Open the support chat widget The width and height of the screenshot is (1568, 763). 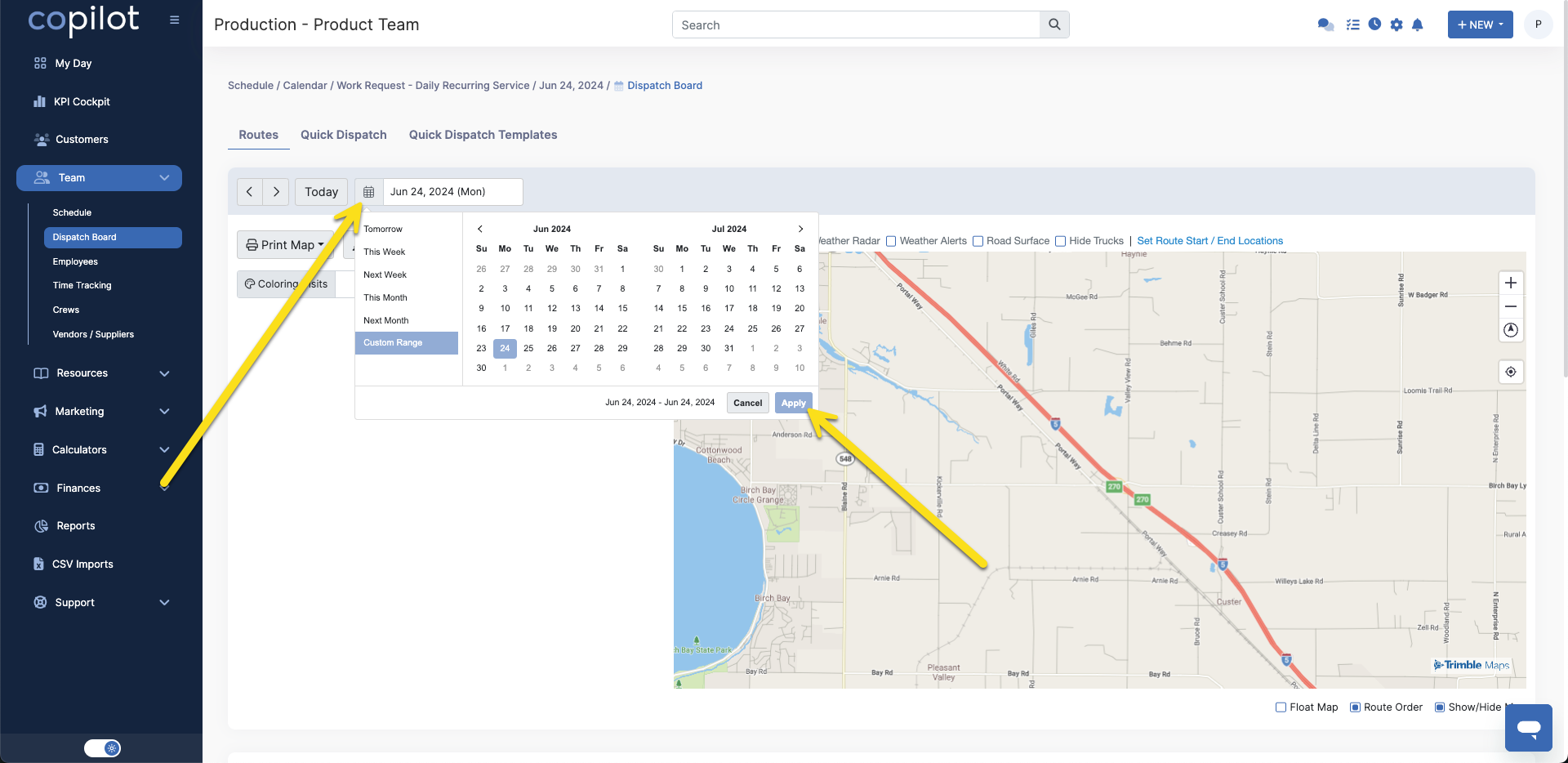coord(1529,727)
